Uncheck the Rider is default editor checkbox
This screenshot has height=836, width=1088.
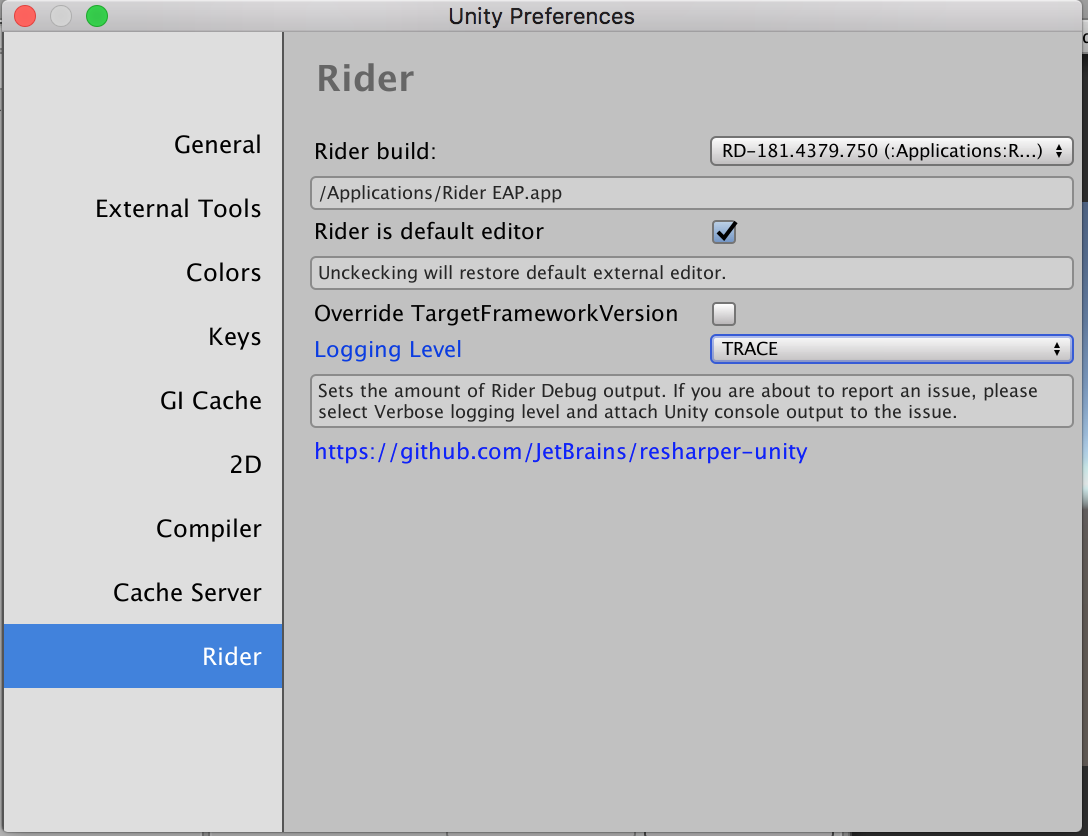point(723,231)
